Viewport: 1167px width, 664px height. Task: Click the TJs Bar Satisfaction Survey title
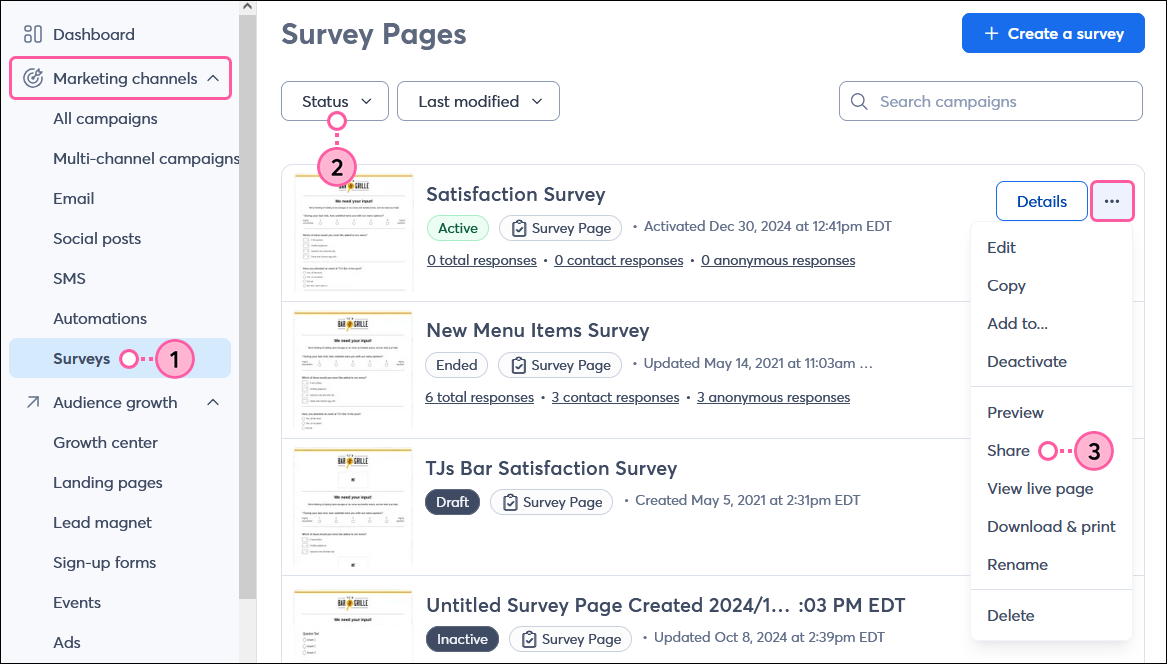pos(551,468)
